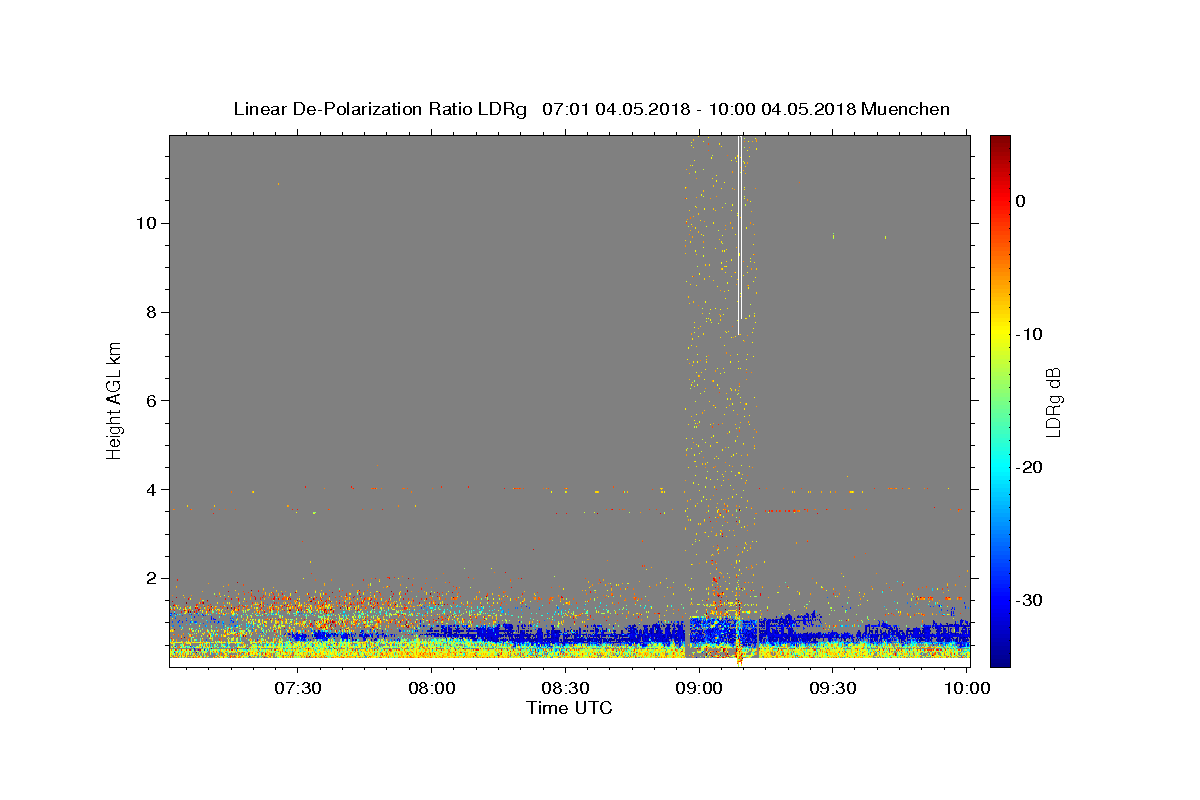Pick the dark red top of colorbar

coord(1000,142)
